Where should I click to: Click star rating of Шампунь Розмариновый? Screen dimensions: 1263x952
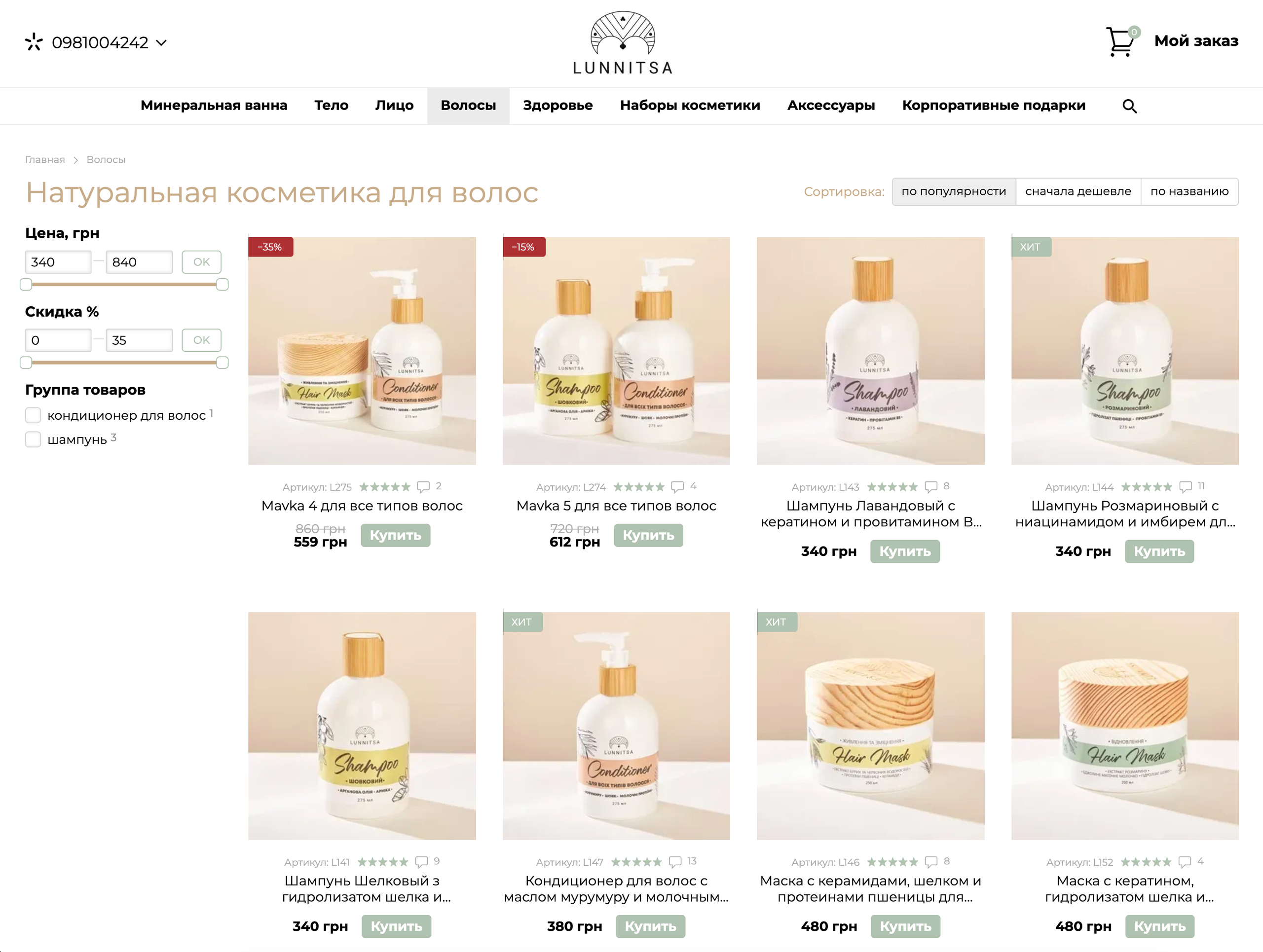[1147, 487]
